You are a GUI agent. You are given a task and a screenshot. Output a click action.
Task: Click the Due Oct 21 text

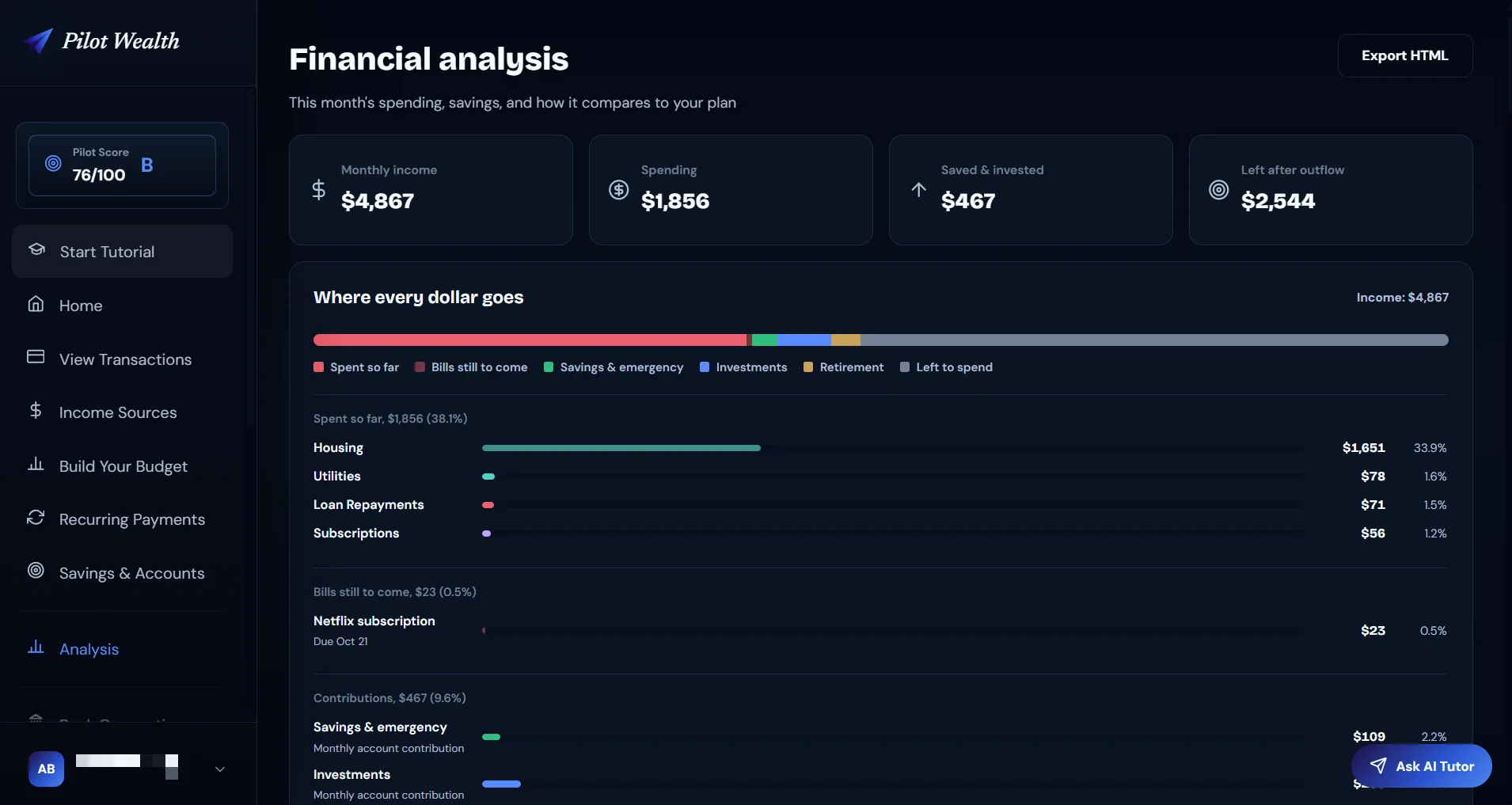(340, 642)
